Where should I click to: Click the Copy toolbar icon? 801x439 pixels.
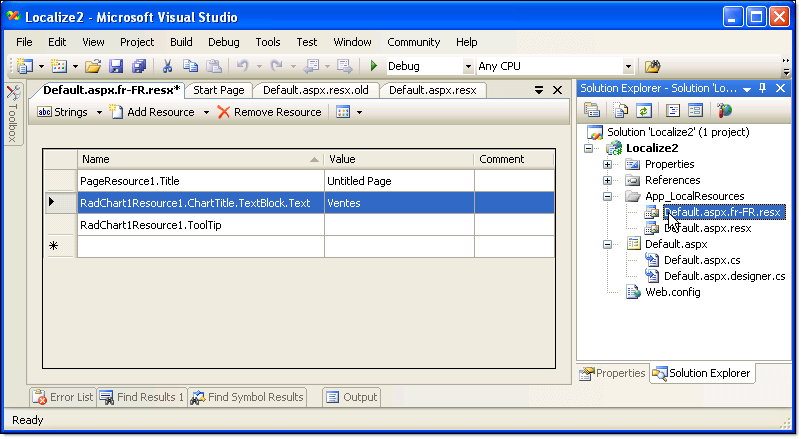click(x=191, y=66)
